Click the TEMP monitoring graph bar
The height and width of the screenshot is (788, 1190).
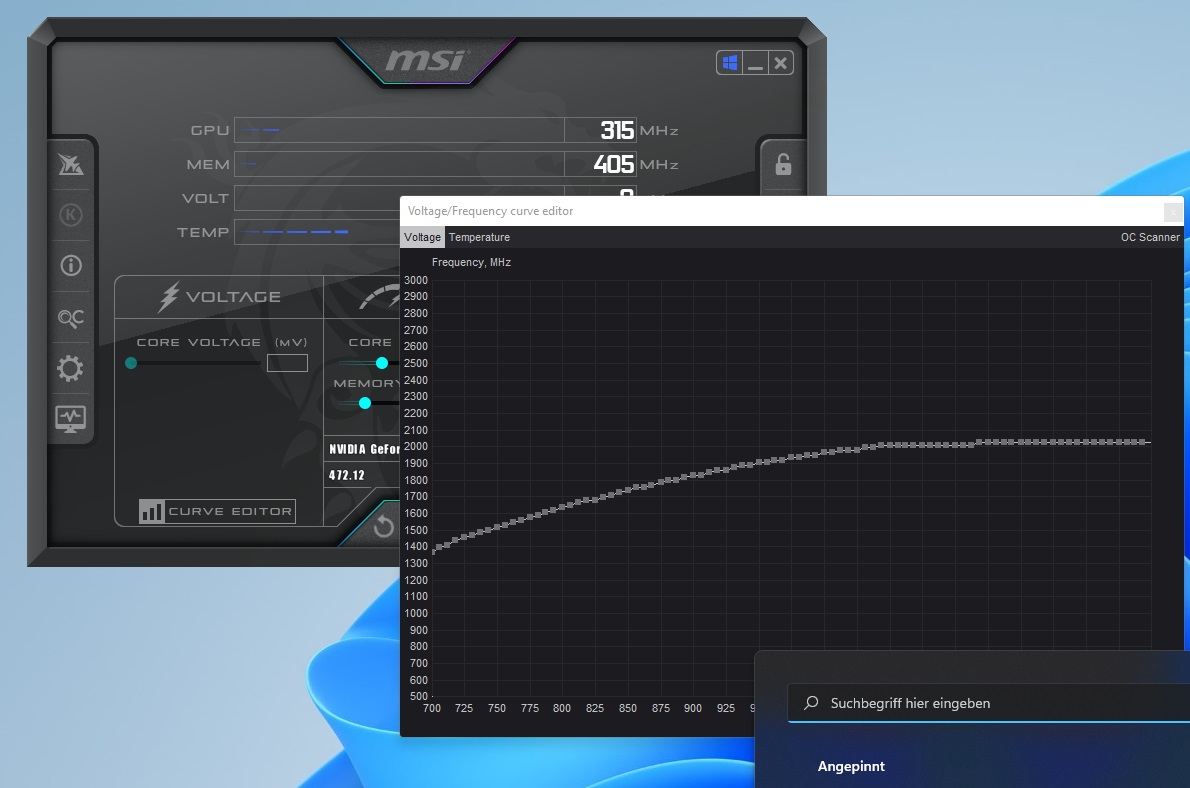(319, 232)
